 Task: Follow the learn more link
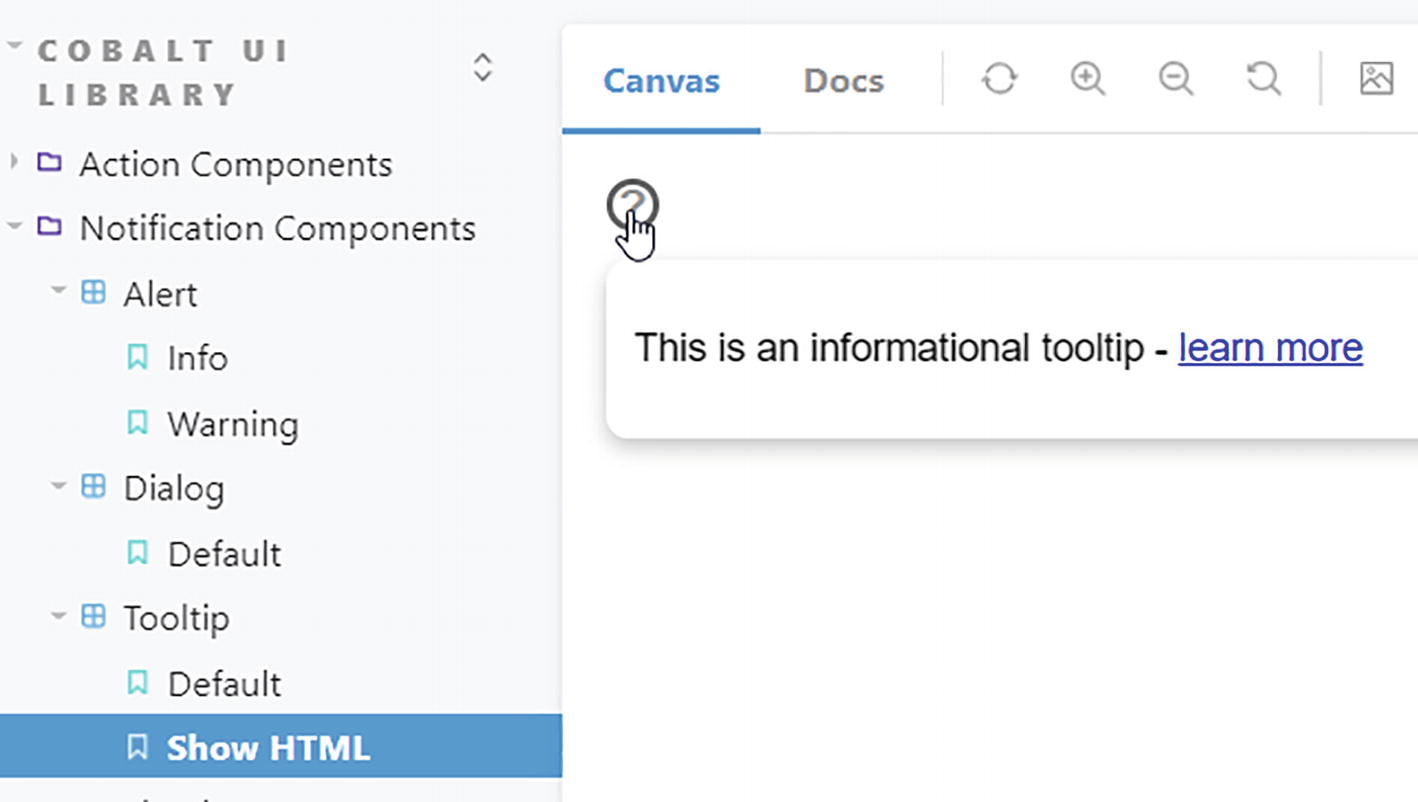point(1270,348)
